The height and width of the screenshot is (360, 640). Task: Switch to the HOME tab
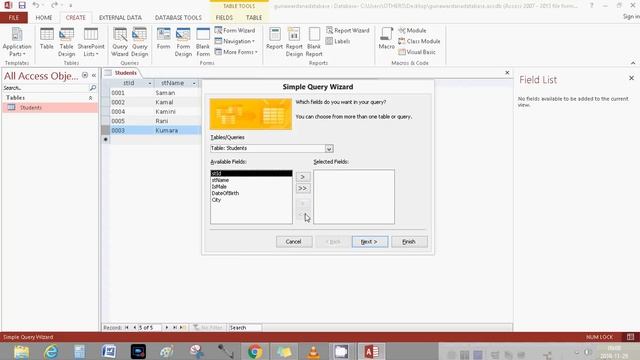click(x=44, y=18)
